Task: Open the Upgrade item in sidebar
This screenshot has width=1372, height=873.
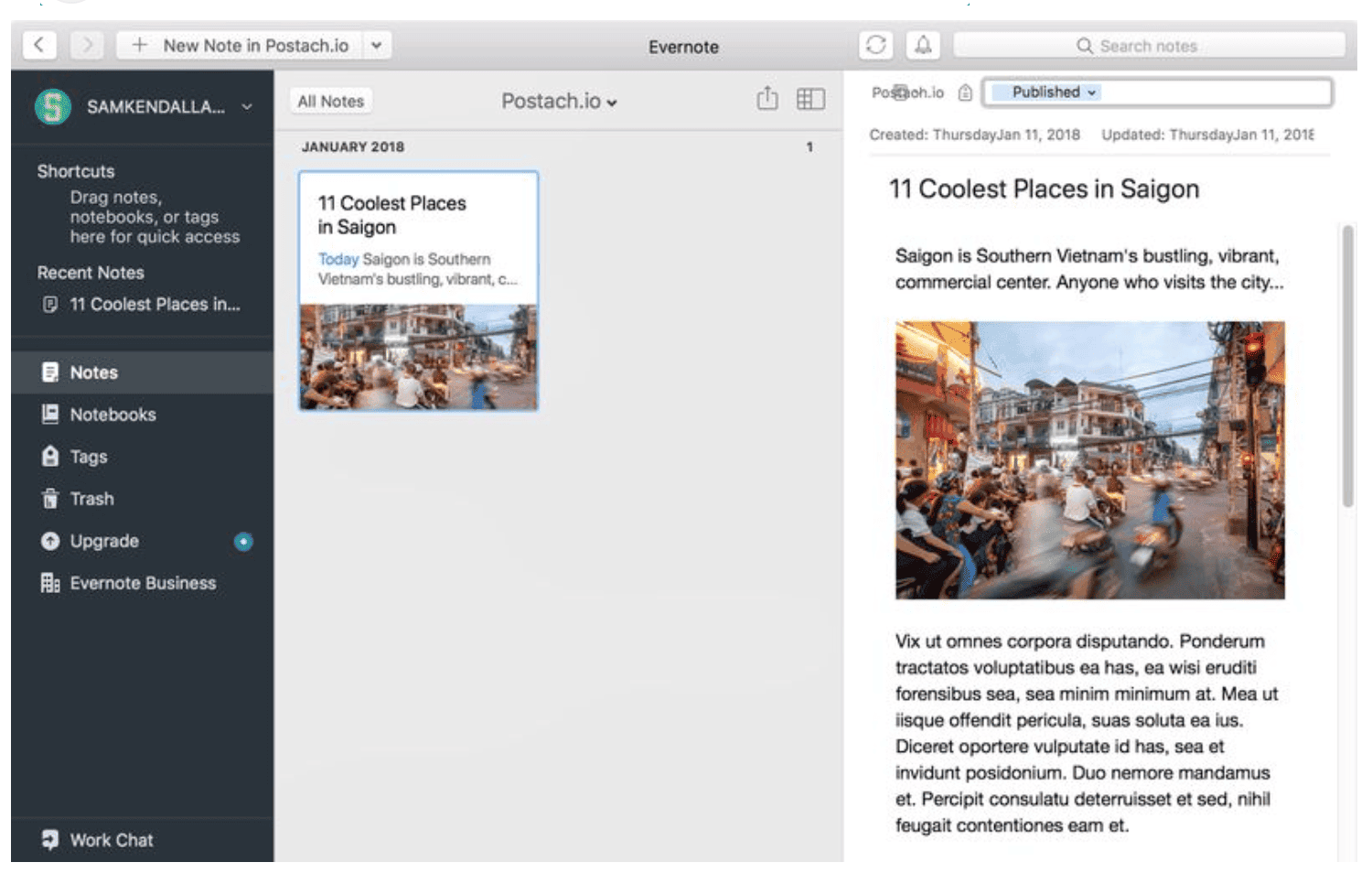Action: click(104, 541)
